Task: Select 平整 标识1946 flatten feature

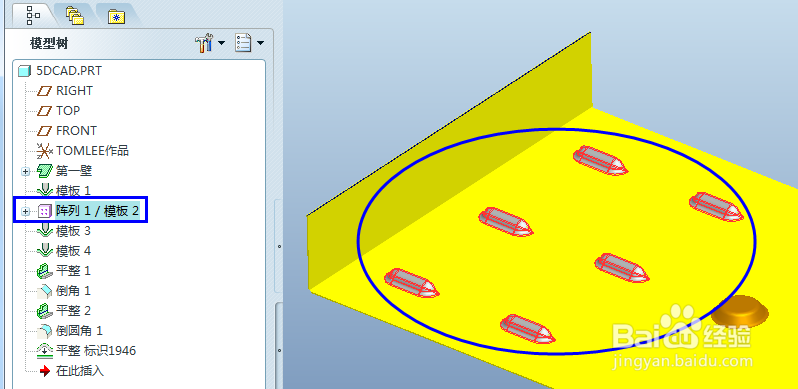Action: click(96, 350)
